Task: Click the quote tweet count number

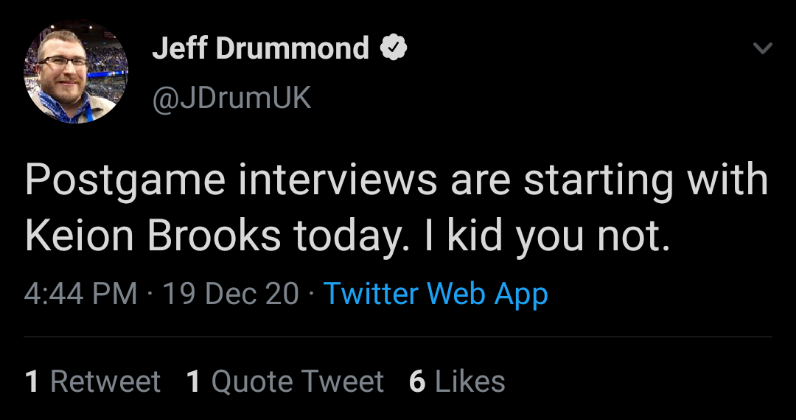Action: [x=194, y=381]
